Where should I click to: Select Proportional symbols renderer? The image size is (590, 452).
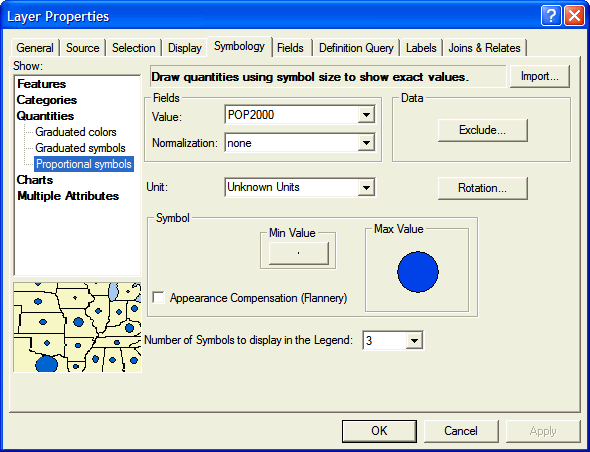[84, 164]
